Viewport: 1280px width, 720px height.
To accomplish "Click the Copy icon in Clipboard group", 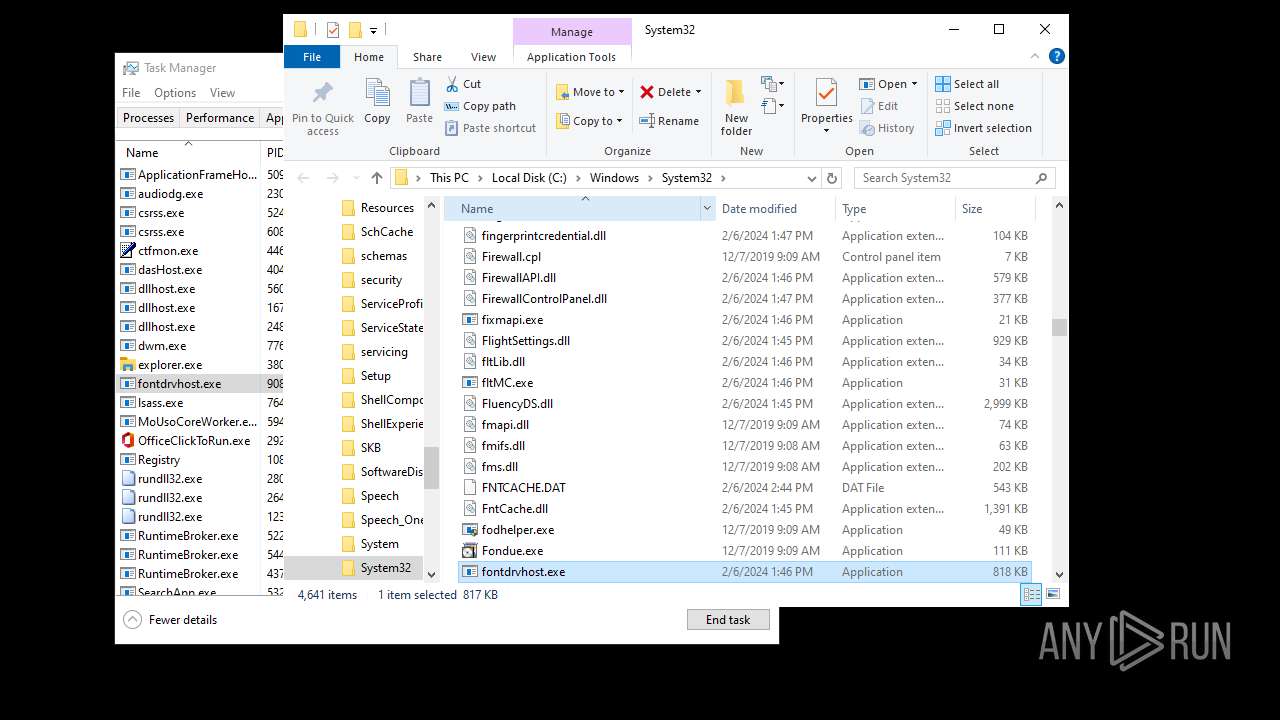I will pyautogui.click(x=377, y=94).
